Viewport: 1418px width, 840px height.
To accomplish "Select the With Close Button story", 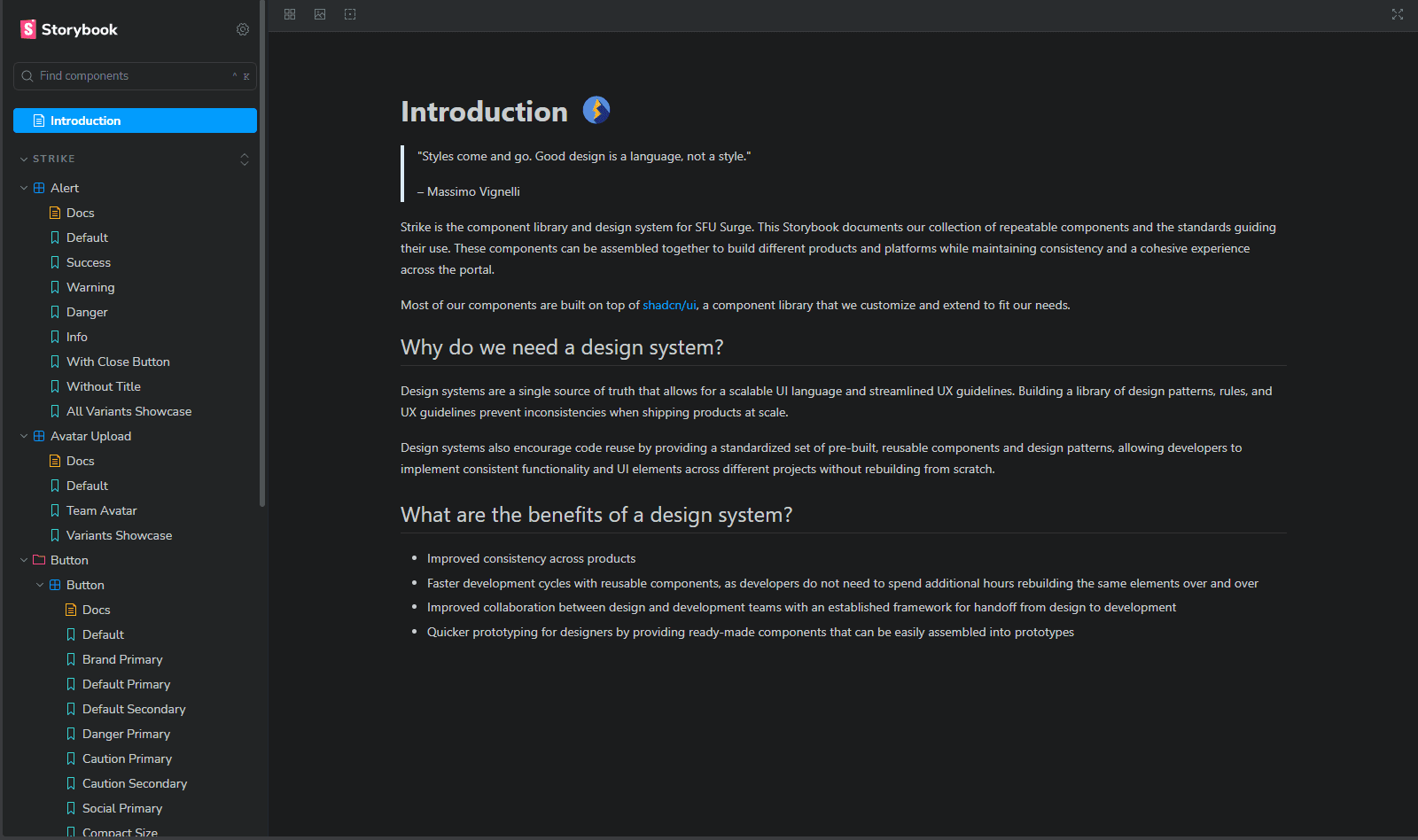I will tap(118, 361).
